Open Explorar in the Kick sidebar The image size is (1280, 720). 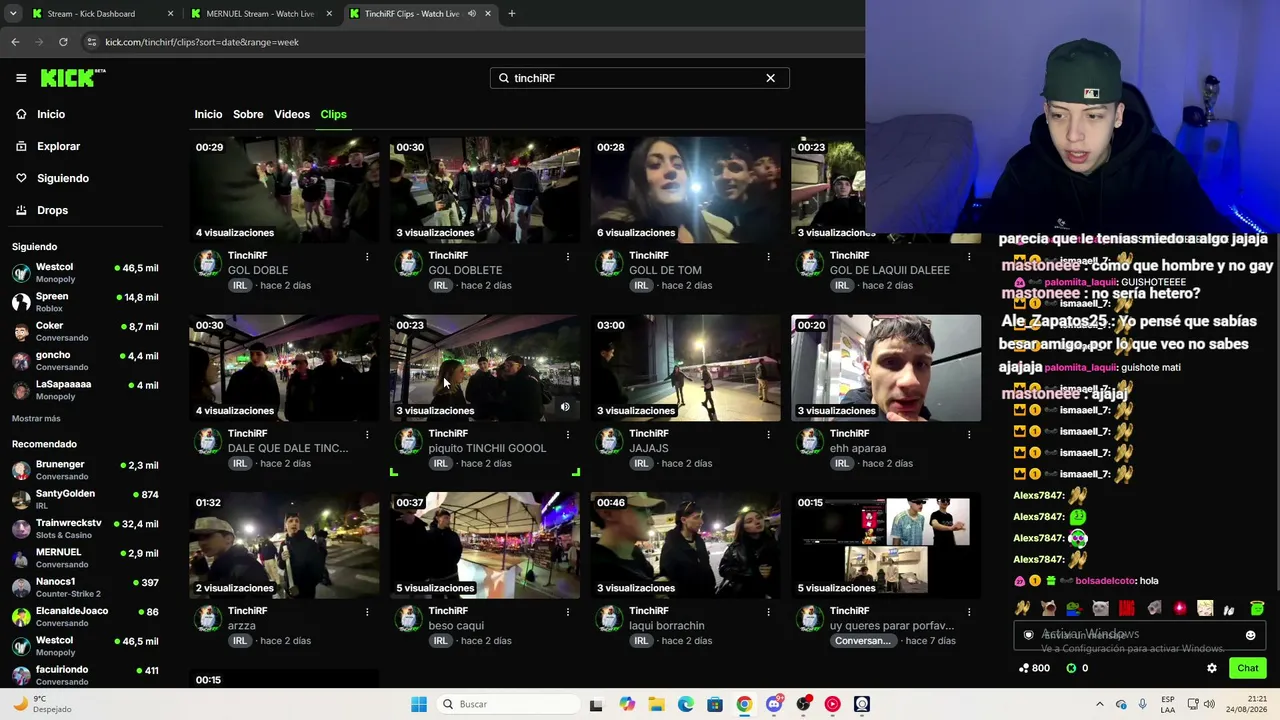pyautogui.click(x=58, y=146)
